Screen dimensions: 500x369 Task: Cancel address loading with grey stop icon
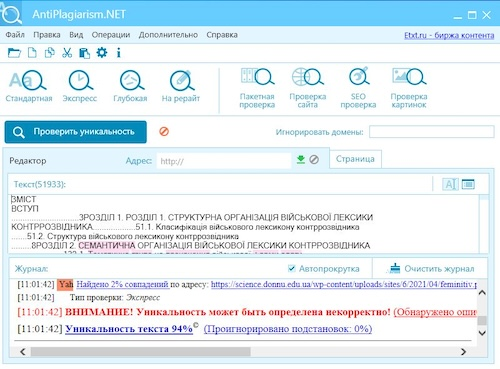tap(314, 160)
